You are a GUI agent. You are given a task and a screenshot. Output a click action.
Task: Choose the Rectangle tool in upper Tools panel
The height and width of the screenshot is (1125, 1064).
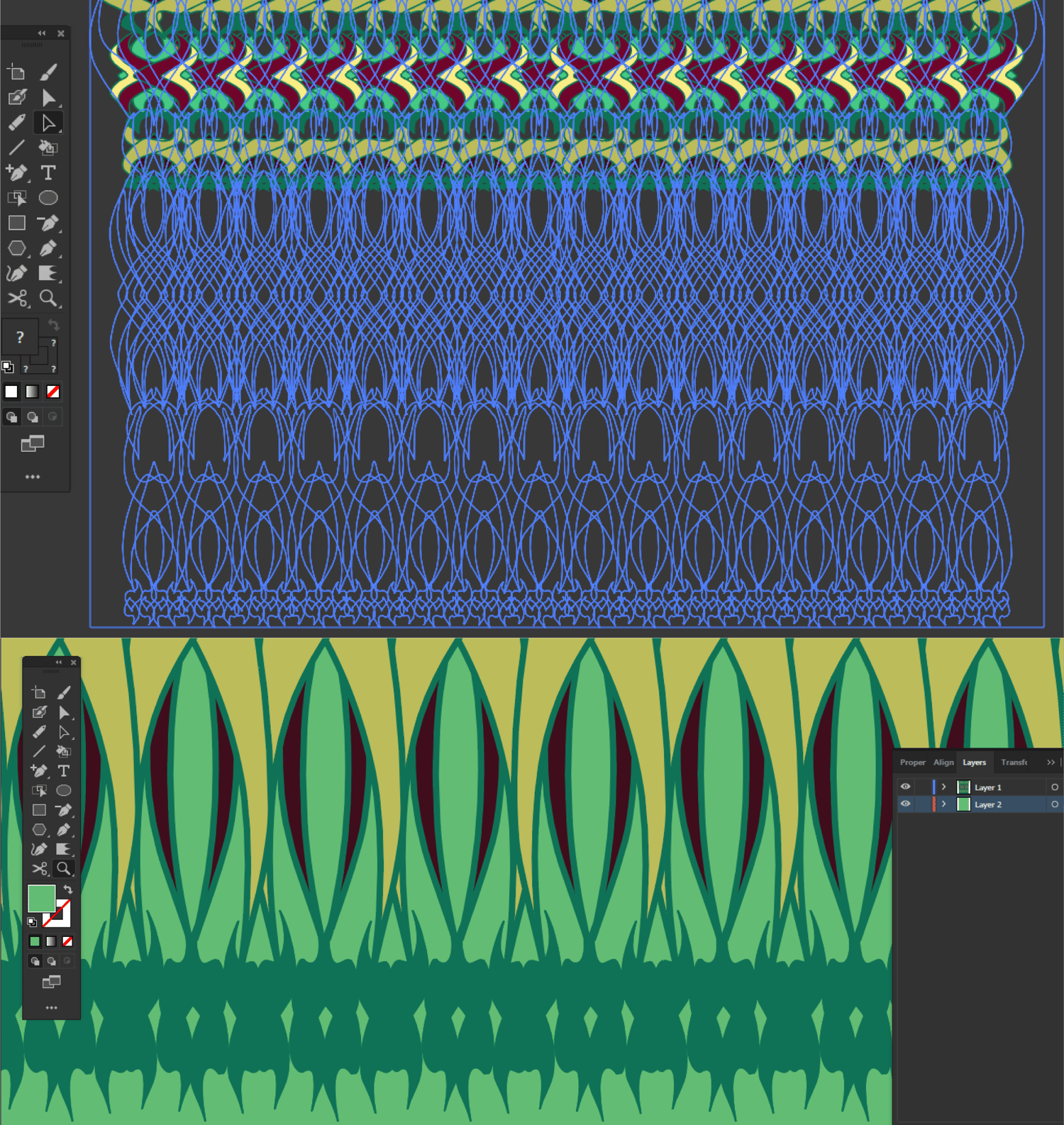tap(16, 223)
